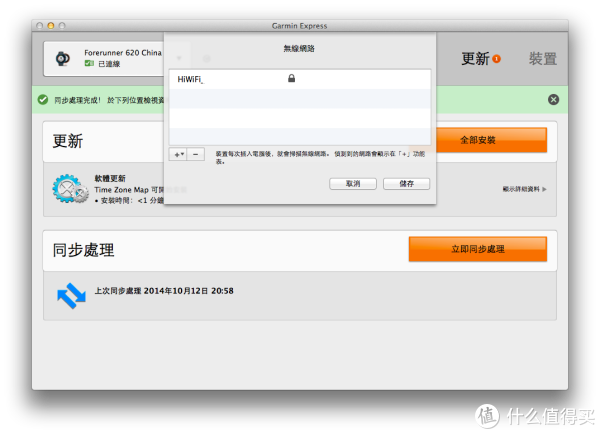Click the orange update count badge
Image resolution: width=600 pixels, height=434 pixels.
click(497, 59)
